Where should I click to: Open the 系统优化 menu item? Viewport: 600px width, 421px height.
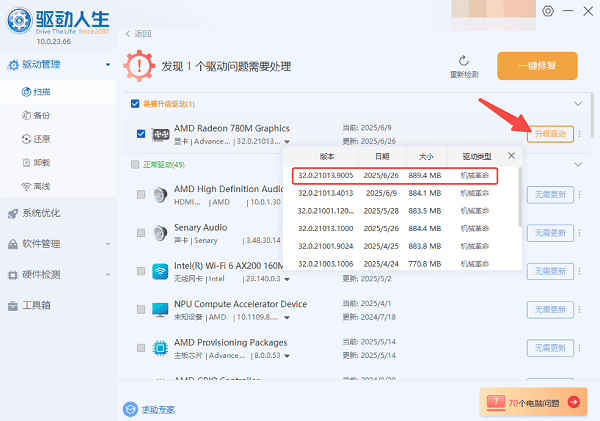point(40,213)
